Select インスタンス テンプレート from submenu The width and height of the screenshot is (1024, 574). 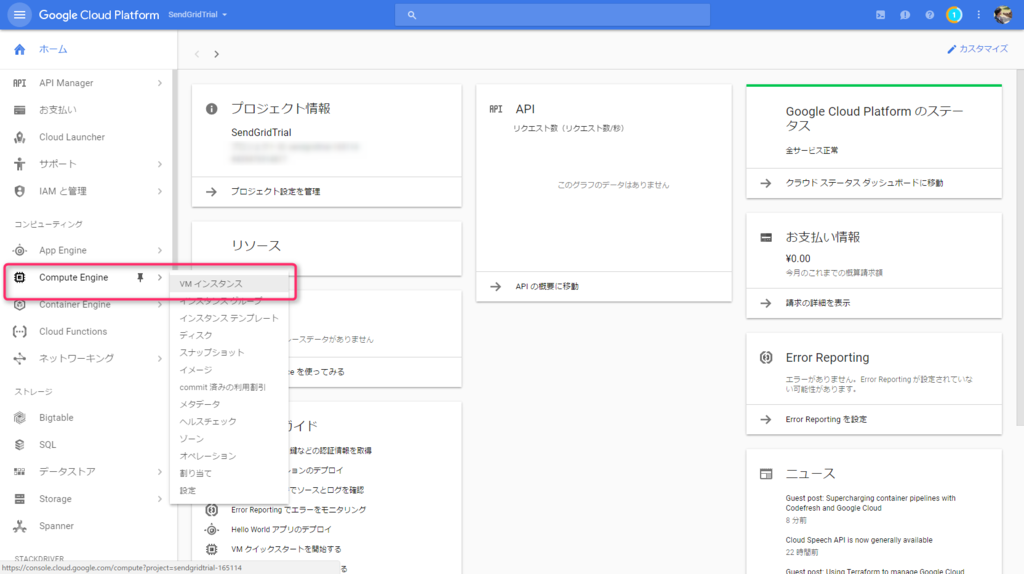(229, 318)
